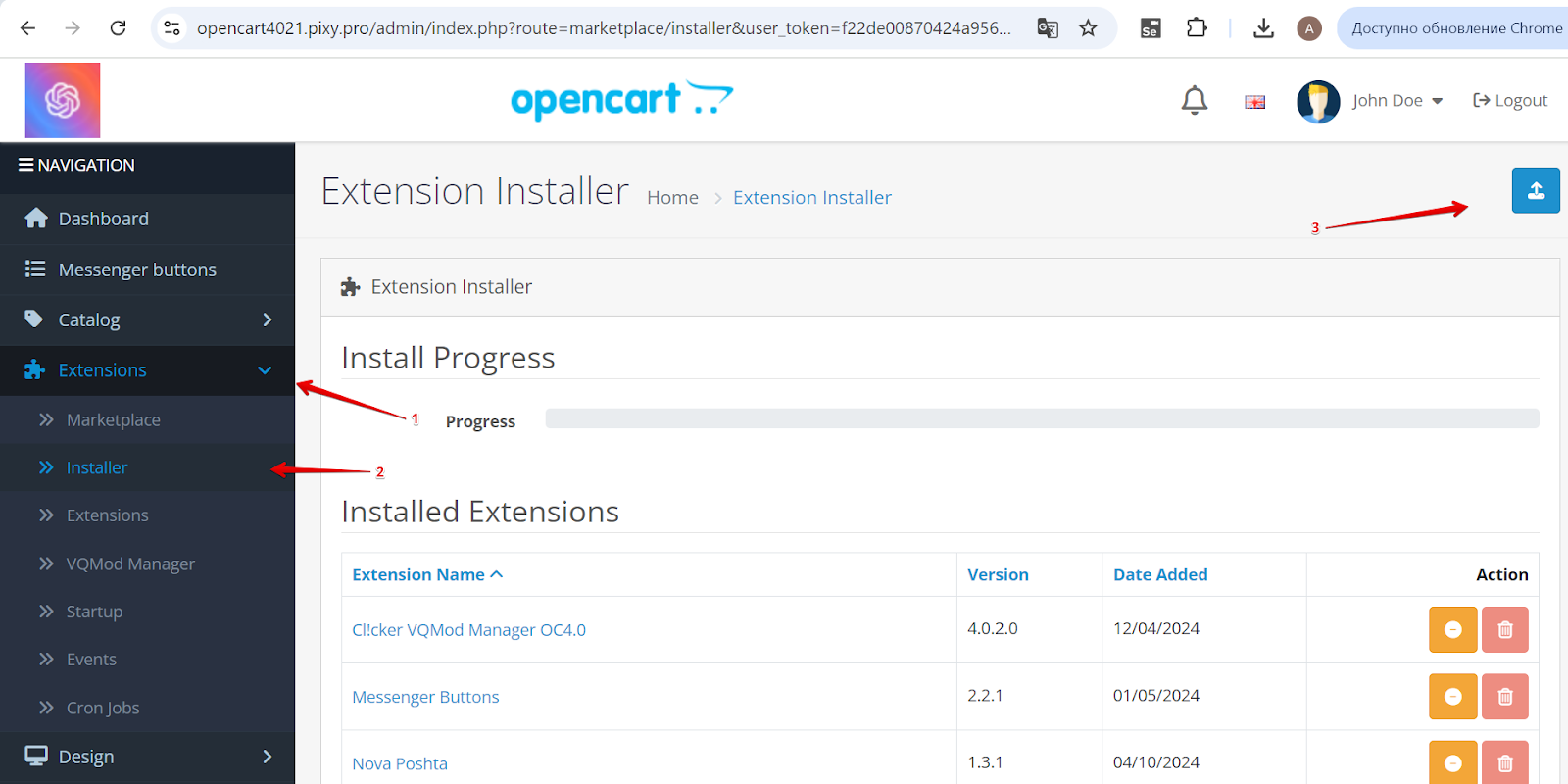Click the Design monitor icon
1568x784 pixels.
[36, 756]
